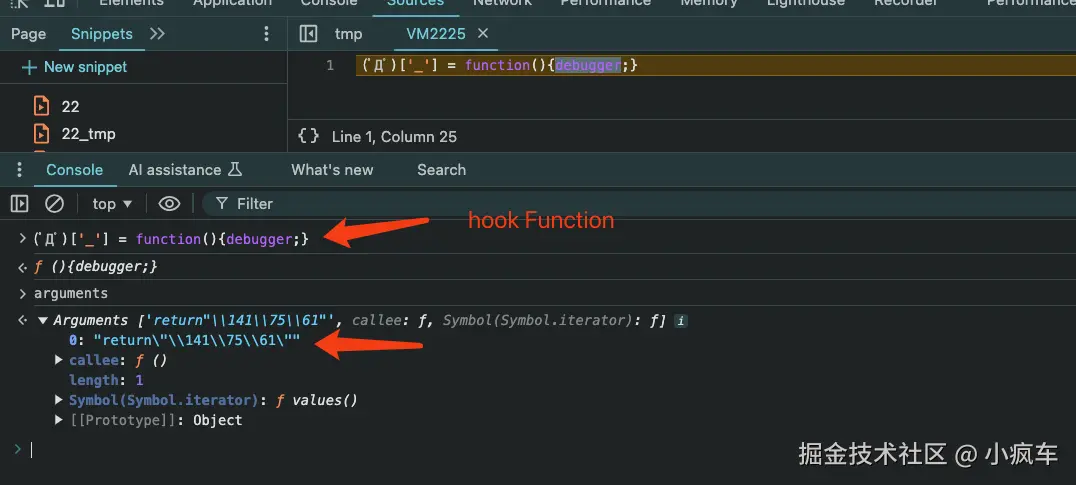Collapse the Arguments object tree
Viewport: 1076px width, 485px height.
(42, 321)
